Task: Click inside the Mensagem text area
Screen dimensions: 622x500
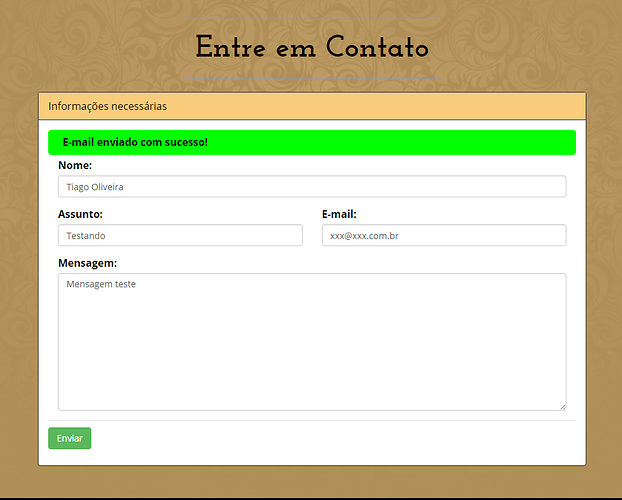Action: (x=312, y=342)
